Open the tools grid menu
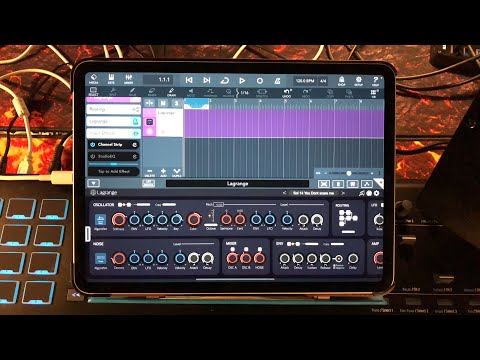 click(x=374, y=93)
